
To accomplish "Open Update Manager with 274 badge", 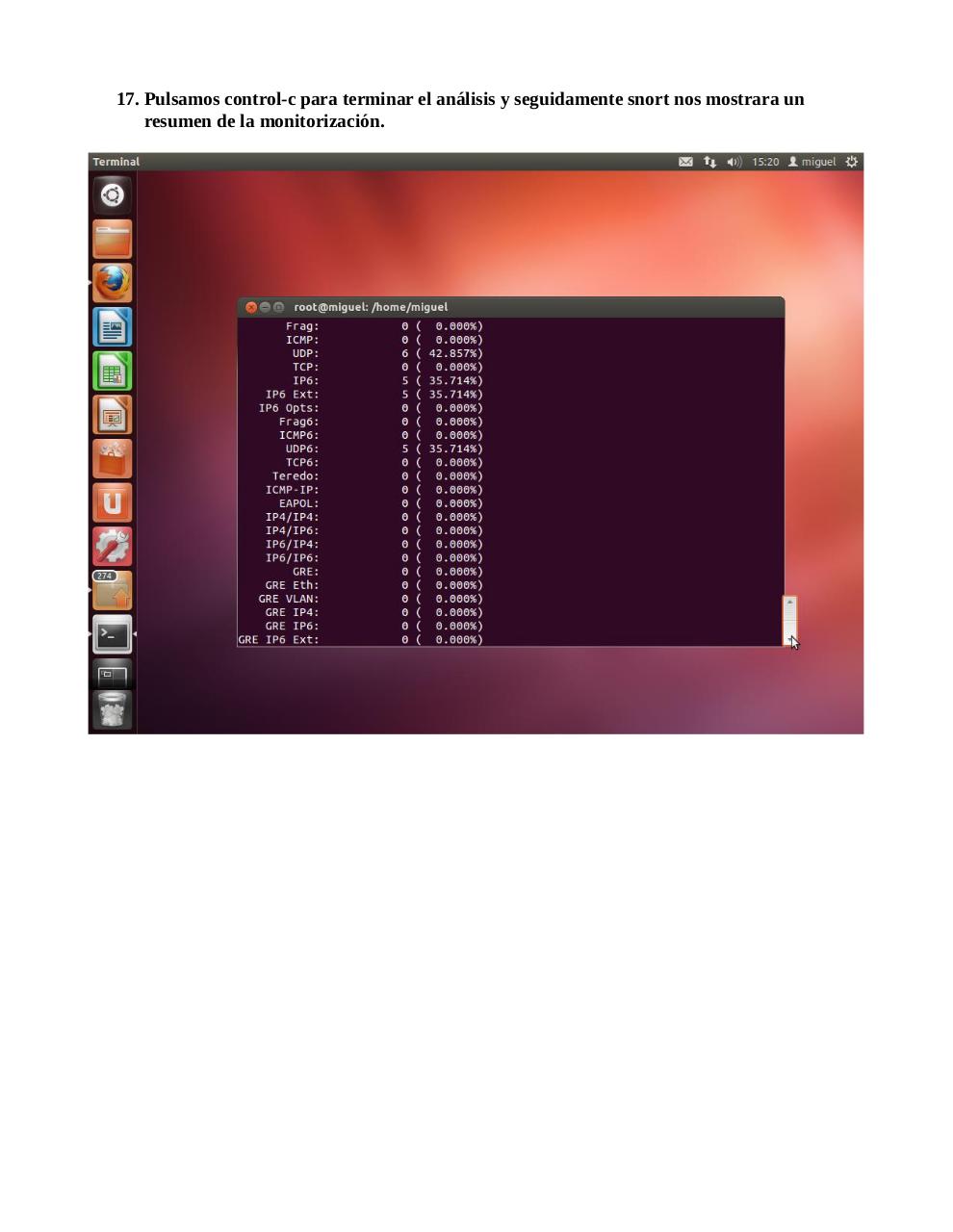I will 112,591.
